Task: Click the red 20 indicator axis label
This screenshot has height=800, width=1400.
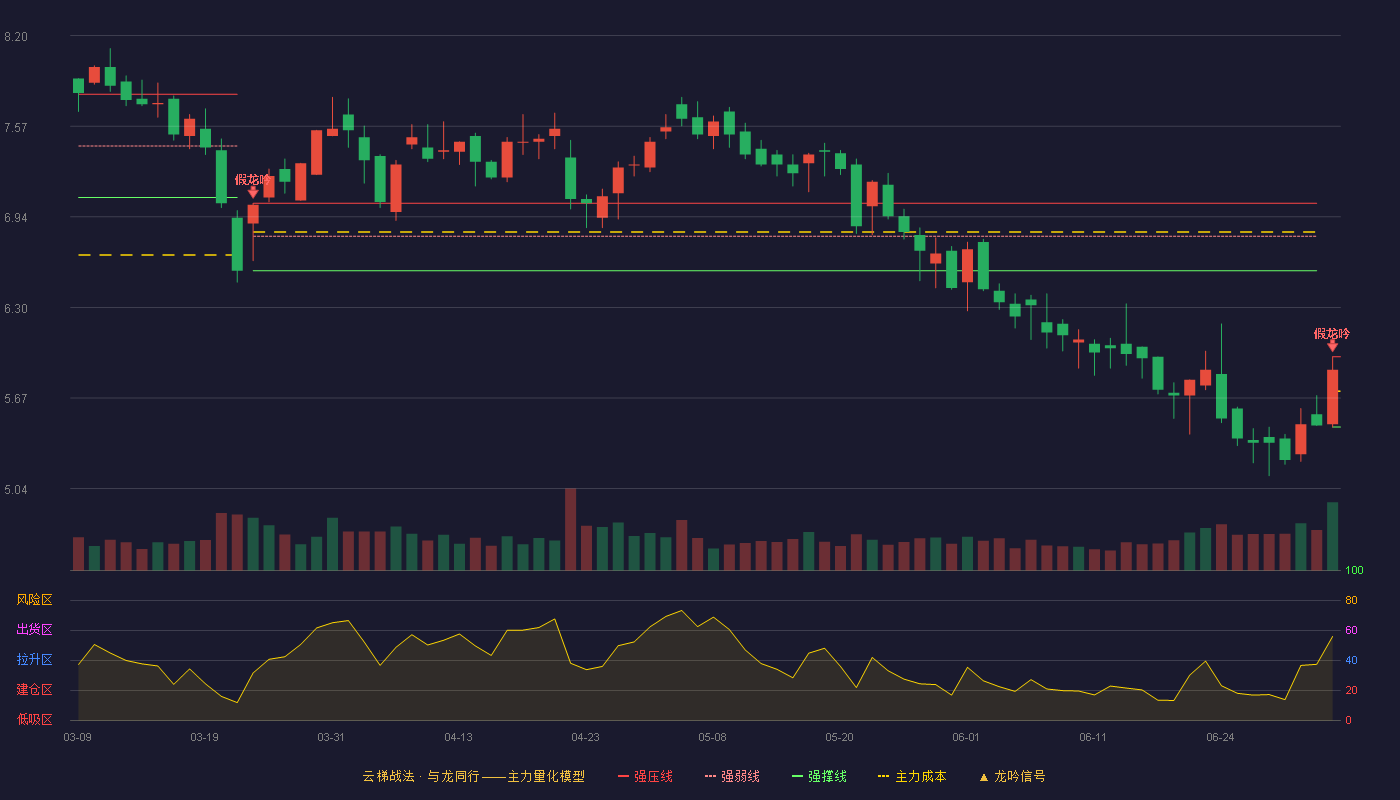Action: 1351,690
